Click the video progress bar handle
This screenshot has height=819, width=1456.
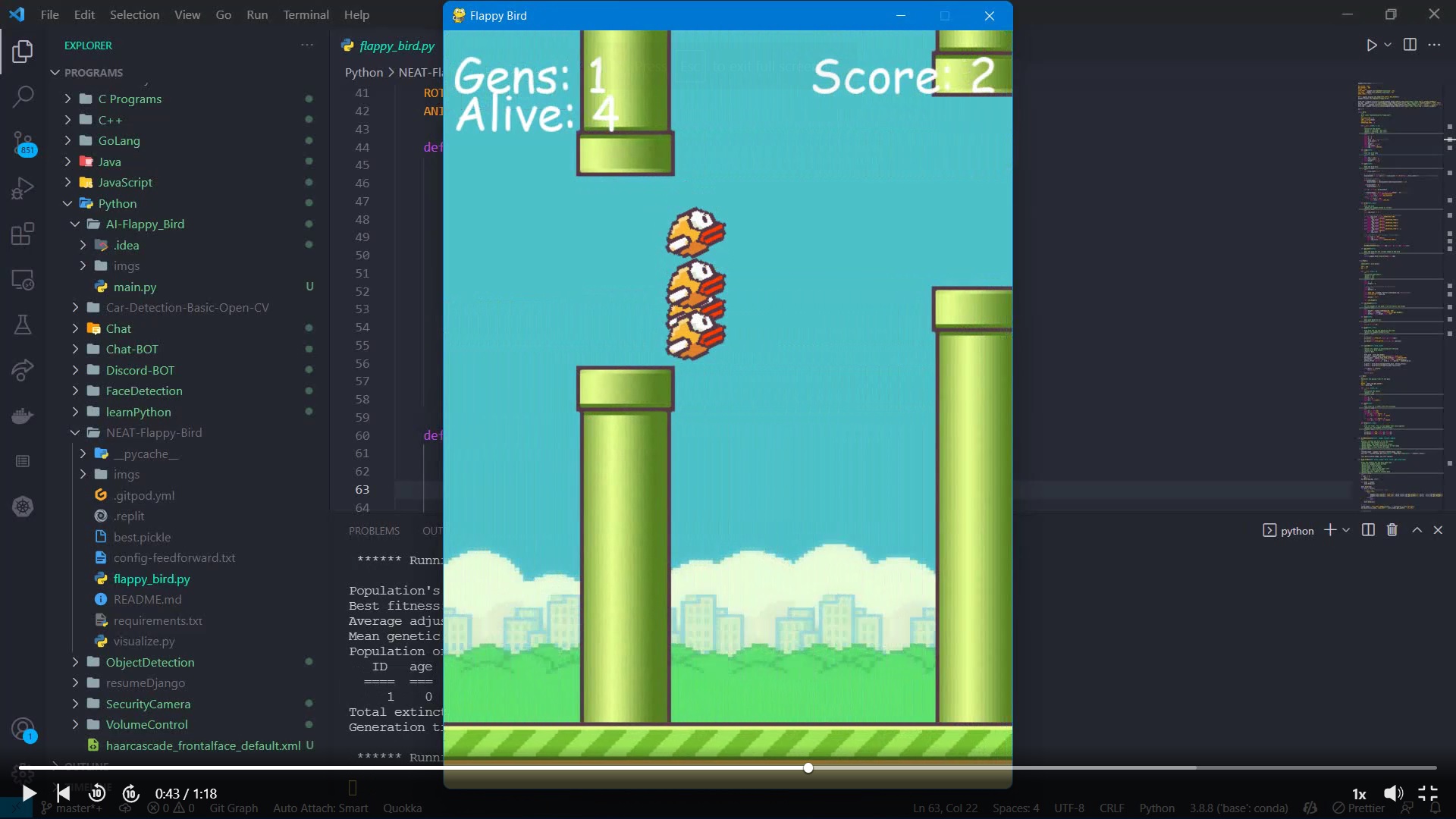808,768
